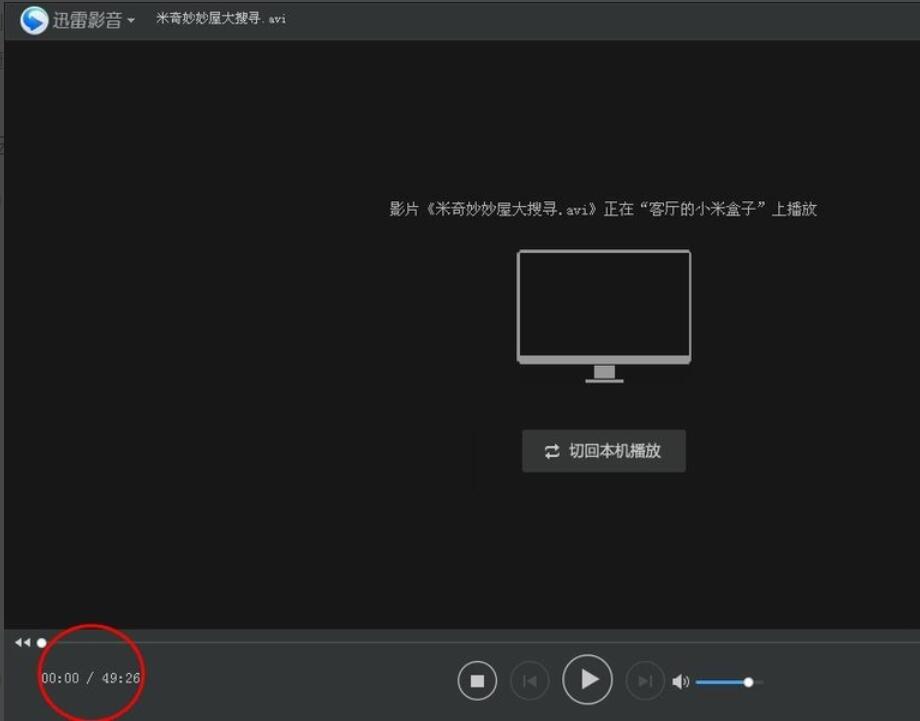Click the 切回本机播放 button
The width and height of the screenshot is (920, 721).
pos(604,451)
